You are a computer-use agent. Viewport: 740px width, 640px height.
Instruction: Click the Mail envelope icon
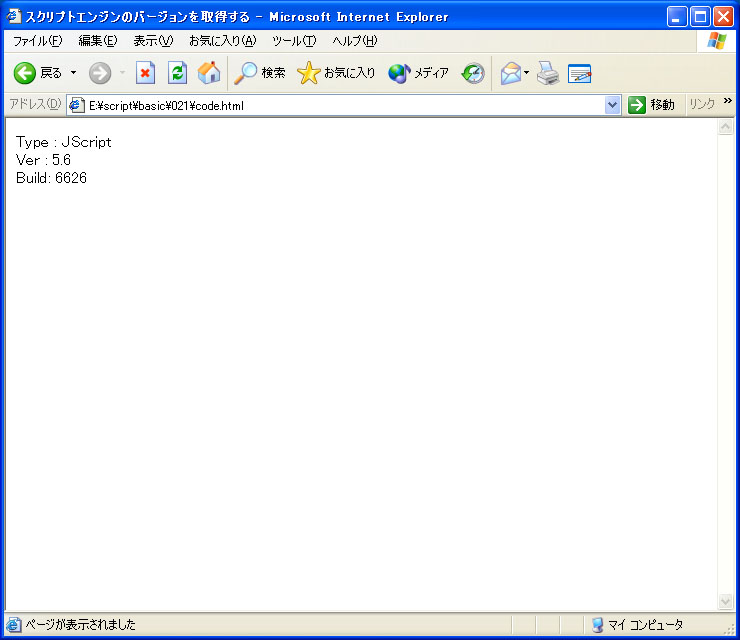(x=511, y=73)
